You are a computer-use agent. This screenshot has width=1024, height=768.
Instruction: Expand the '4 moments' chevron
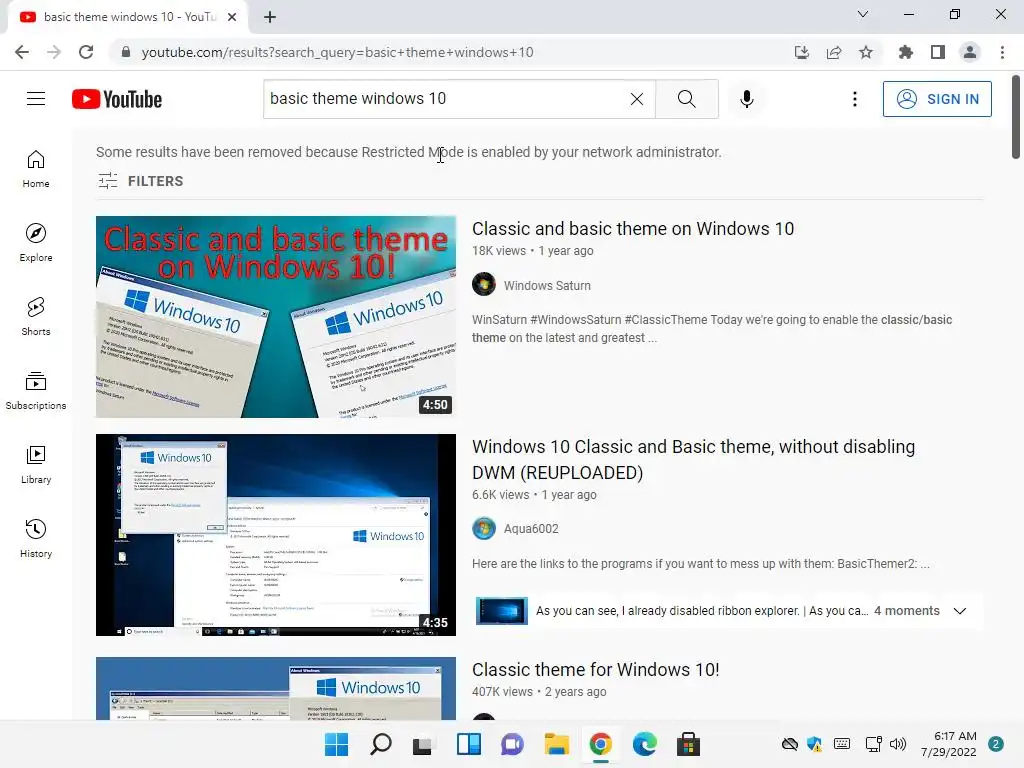(959, 611)
